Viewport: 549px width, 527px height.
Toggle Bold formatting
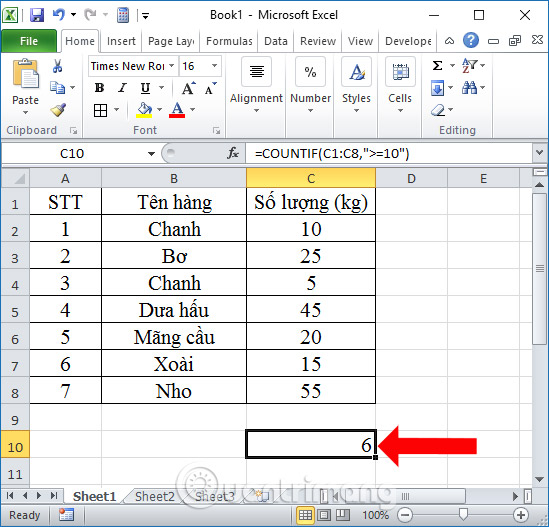click(99, 88)
